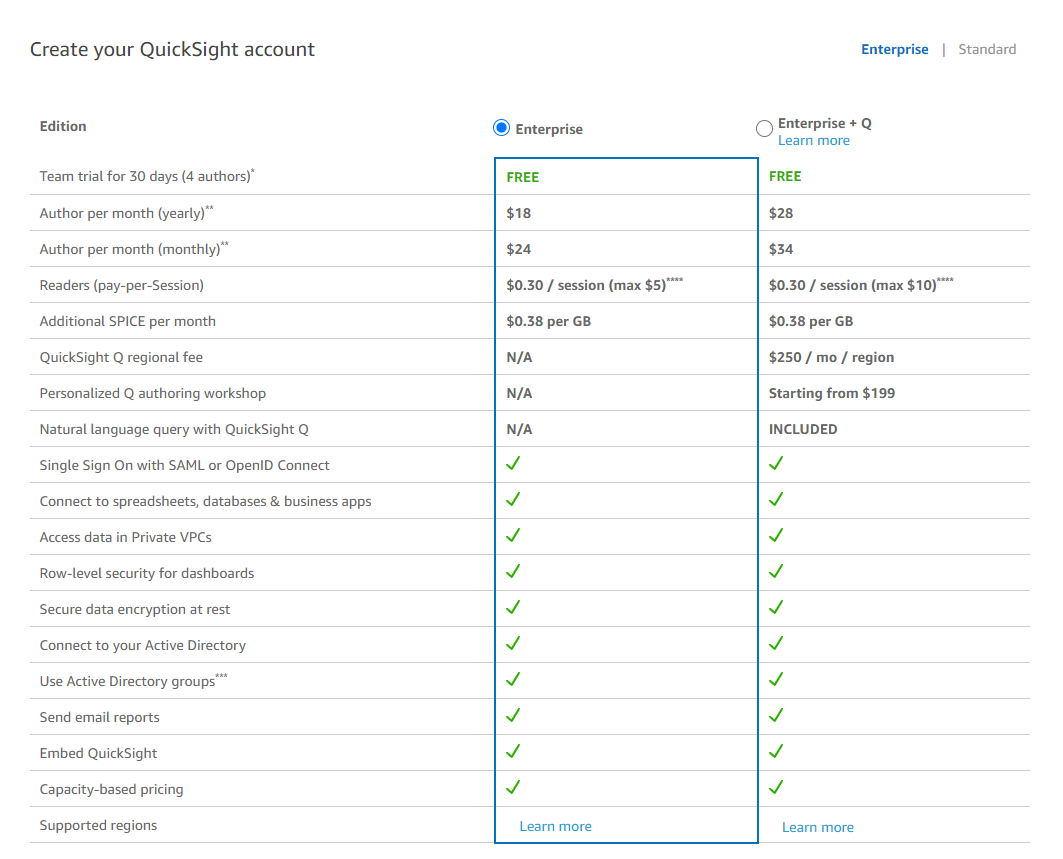Click the QuickSight Q regional fee label
Image resolution: width=1063 pixels, height=859 pixels.
coord(121,357)
